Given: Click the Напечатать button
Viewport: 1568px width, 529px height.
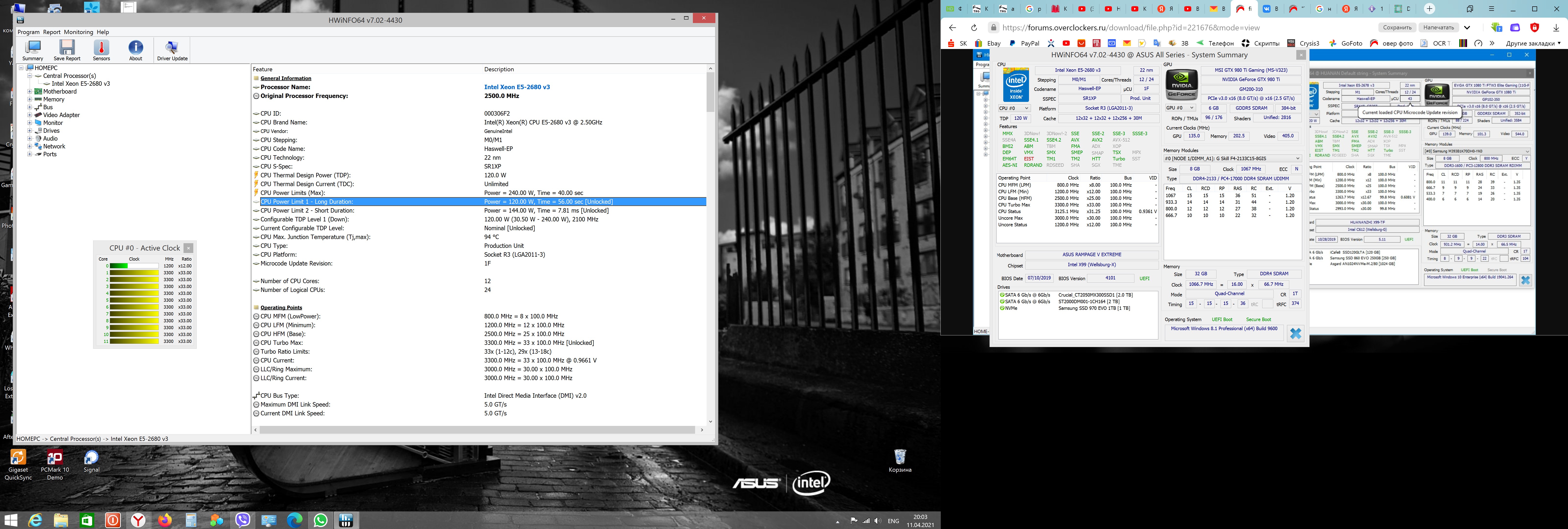Looking at the screenshot, I should point(1439,27).
